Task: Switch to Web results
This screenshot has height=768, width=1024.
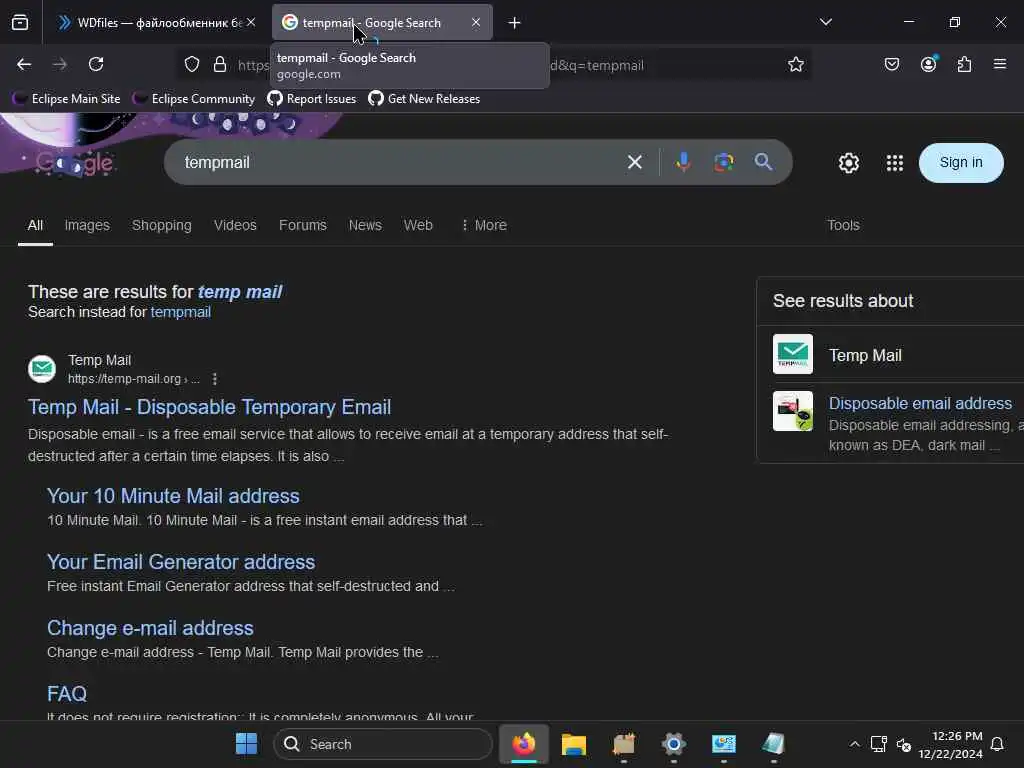Action: click(418, 225)
